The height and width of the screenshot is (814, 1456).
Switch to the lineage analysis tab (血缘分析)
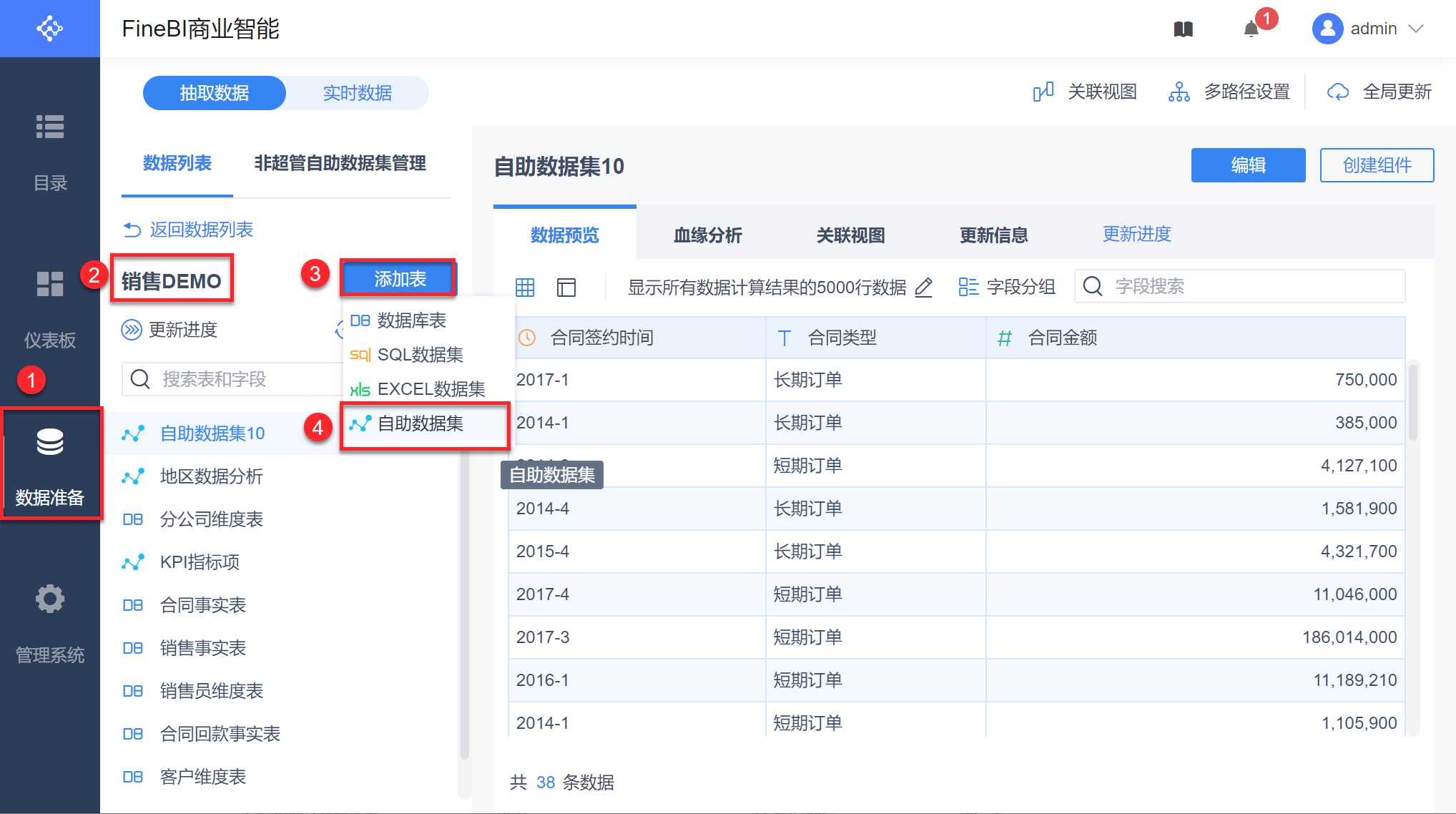click(x=707, y=235)
